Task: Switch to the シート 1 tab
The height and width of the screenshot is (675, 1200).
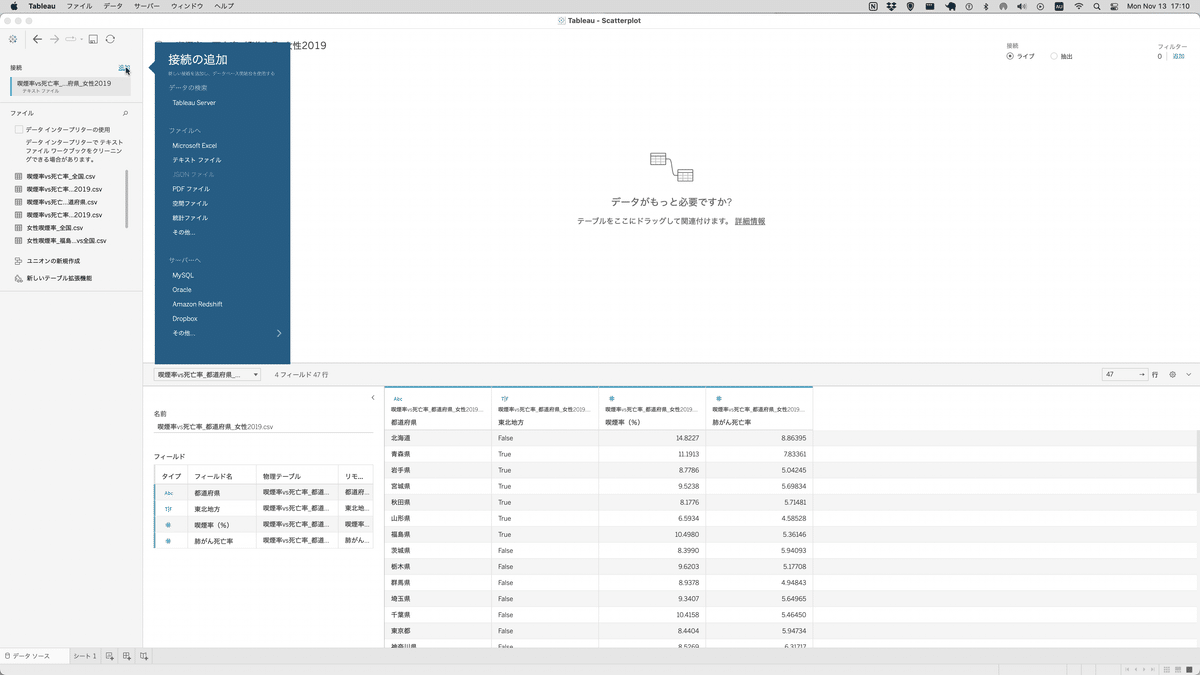Action: [x=85, y=656]
